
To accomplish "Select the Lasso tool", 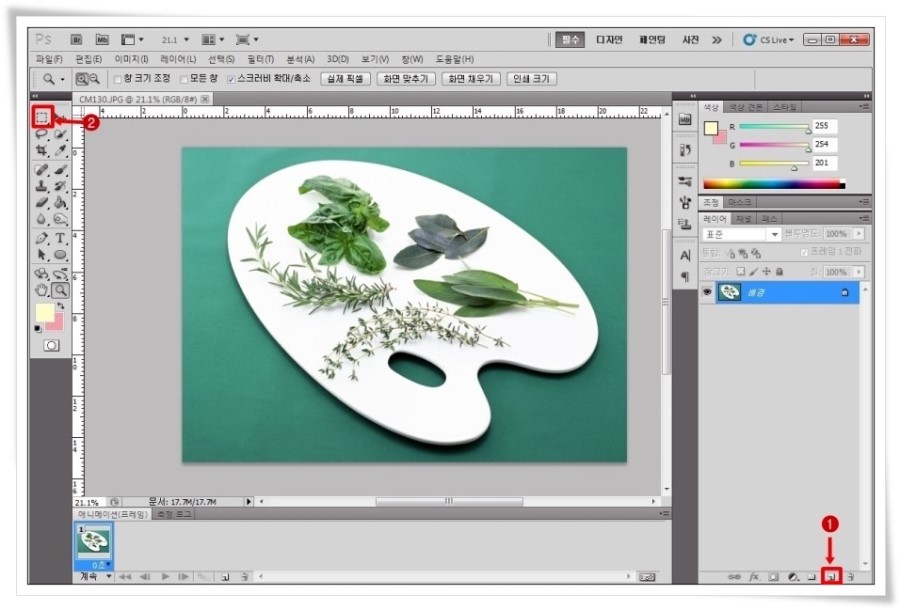I will (42, 134).
